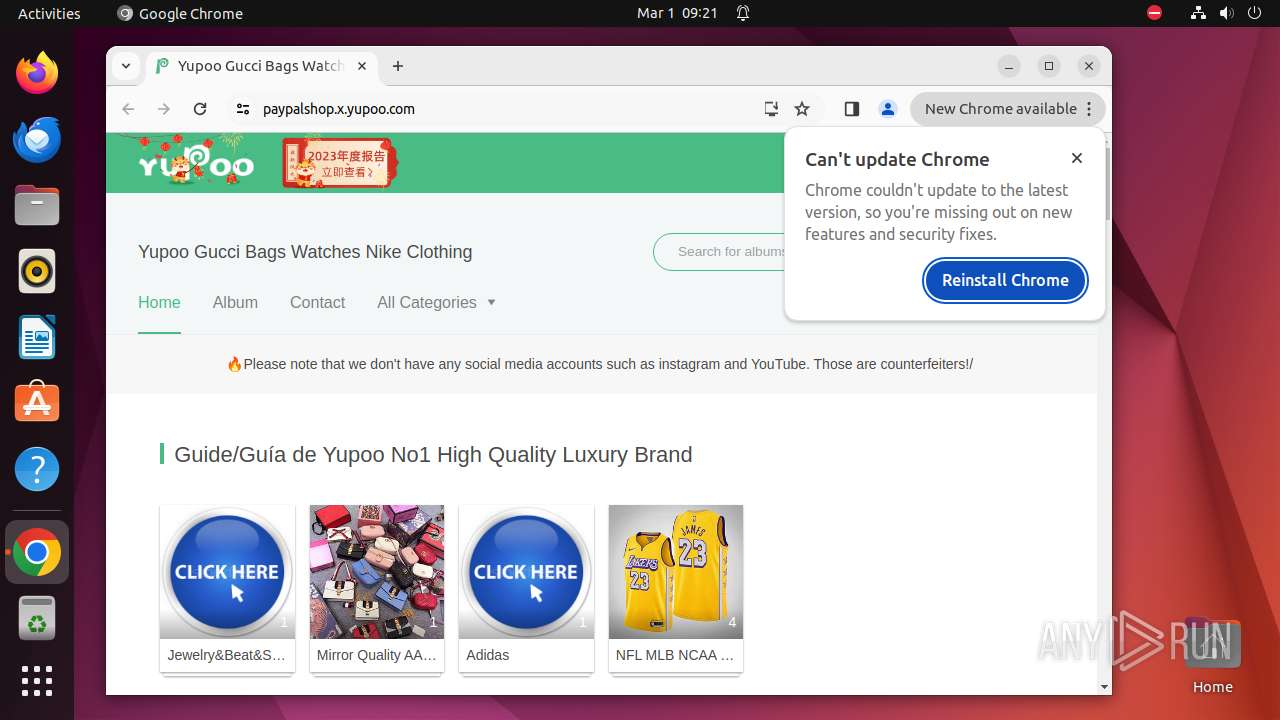This screenshot has height=720, width=1280.
Task: Click the Yupoo Gucci Bags Watches Nike Clothing title
Action: [305, 252]
